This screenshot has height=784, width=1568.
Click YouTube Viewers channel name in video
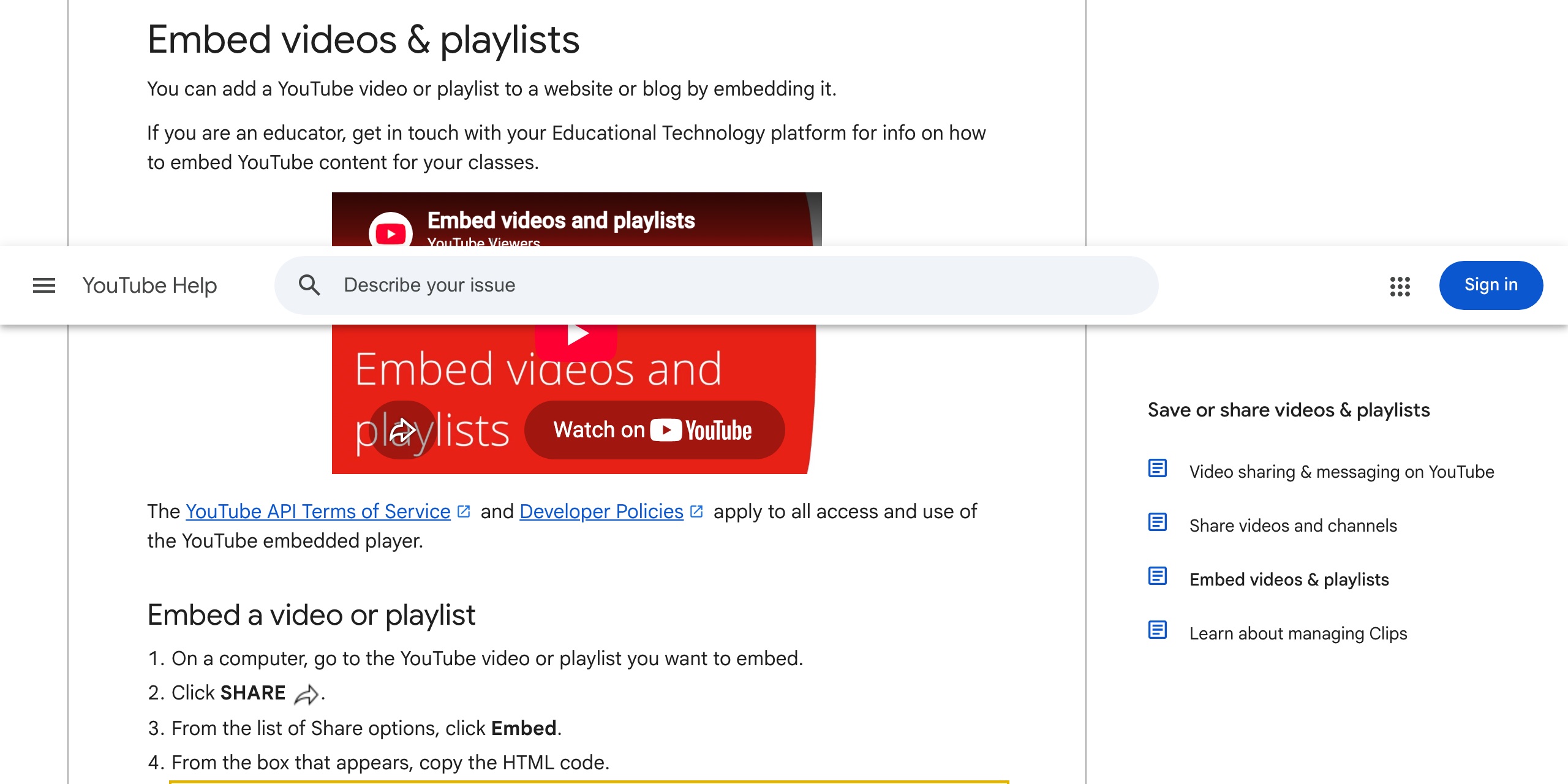pyautogui.click(x=483, y=241)
